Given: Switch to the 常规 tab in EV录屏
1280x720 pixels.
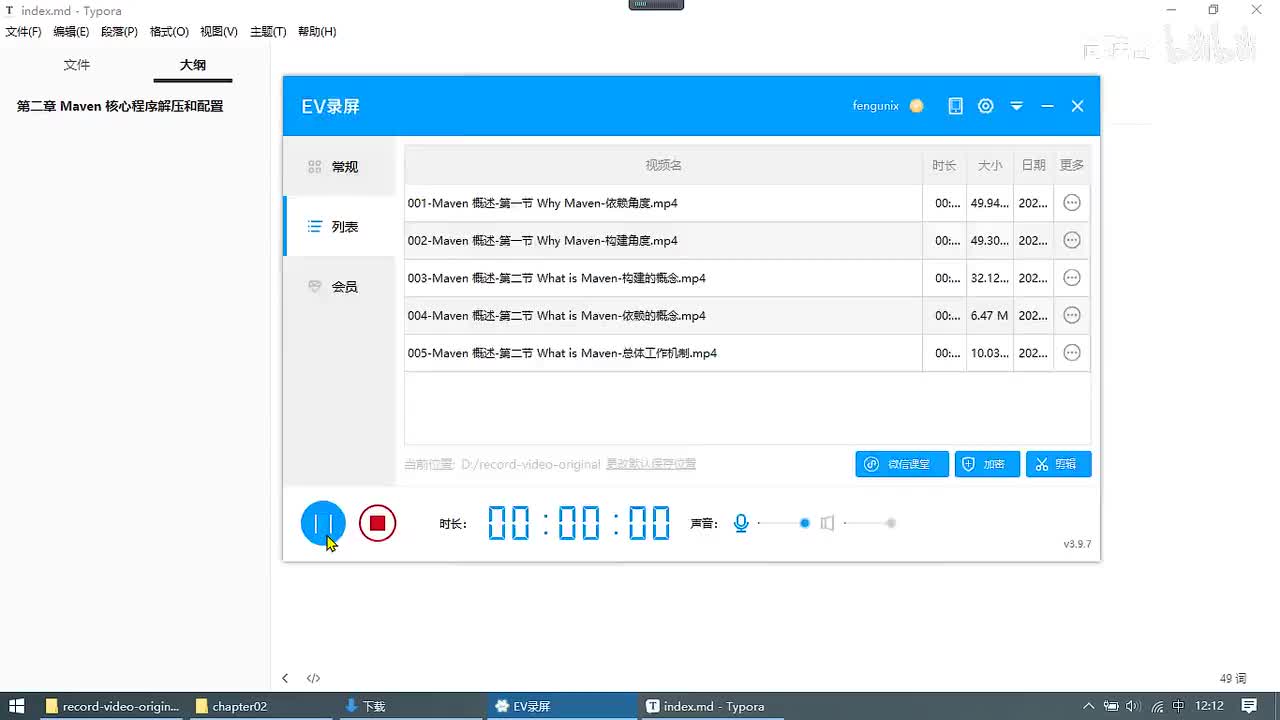Looking at the screenshot, I should [x=339, y=167].
